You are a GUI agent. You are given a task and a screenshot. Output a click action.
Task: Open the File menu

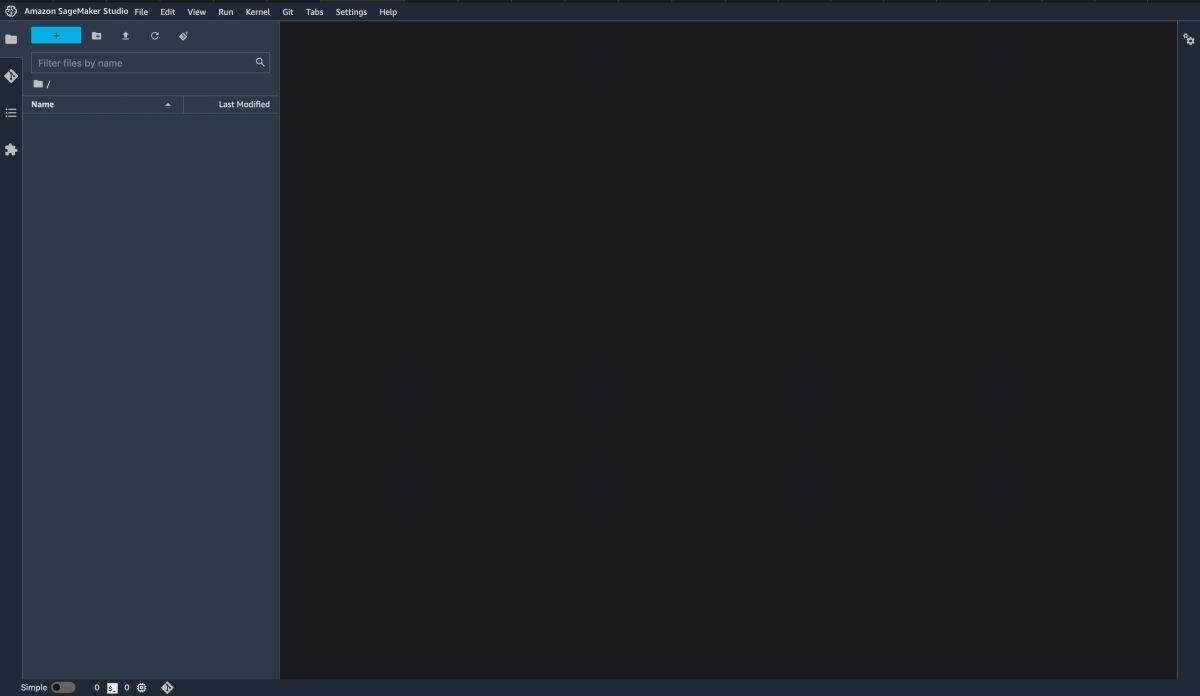(141, 12)
